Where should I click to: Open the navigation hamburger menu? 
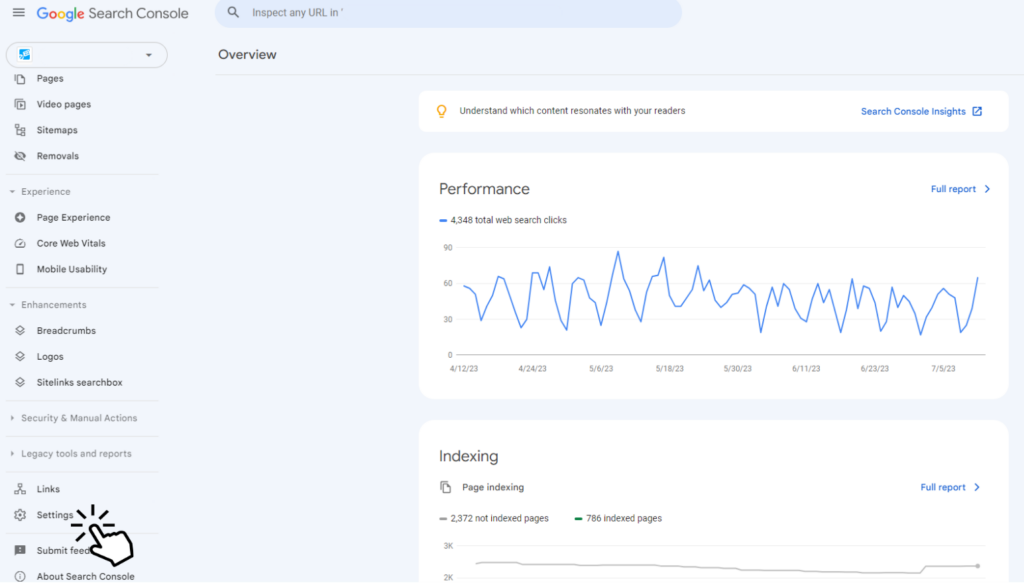pyautogui.click(x=18, y=13)
